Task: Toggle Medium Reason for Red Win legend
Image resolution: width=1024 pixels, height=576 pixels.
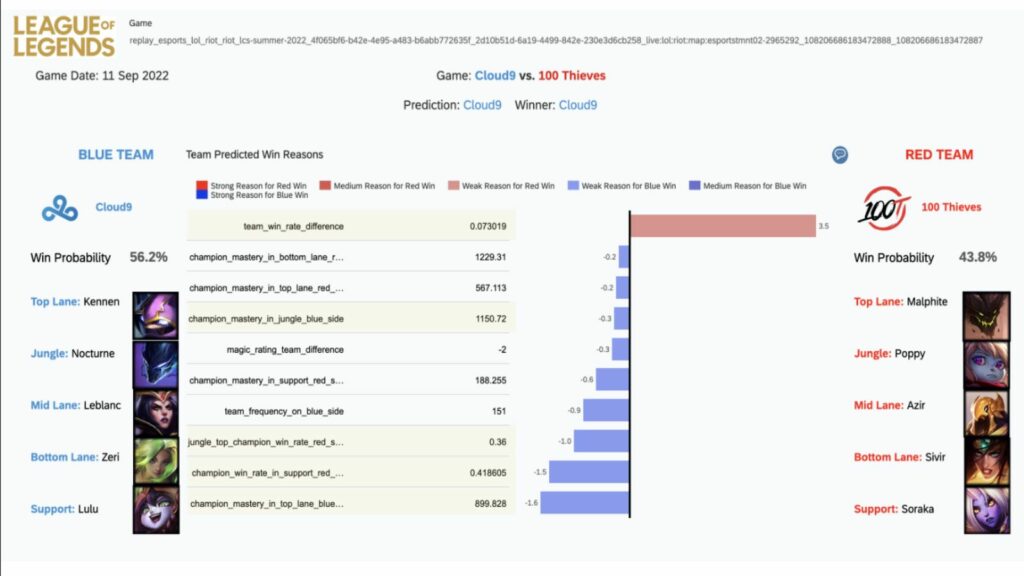Action: pyautogui.click(x=377, y=186)
